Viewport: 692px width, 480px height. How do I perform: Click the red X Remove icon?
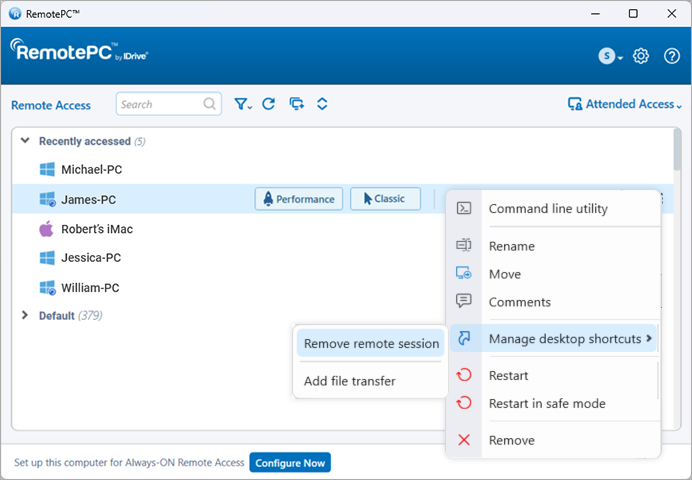click(x=464, y=440)
